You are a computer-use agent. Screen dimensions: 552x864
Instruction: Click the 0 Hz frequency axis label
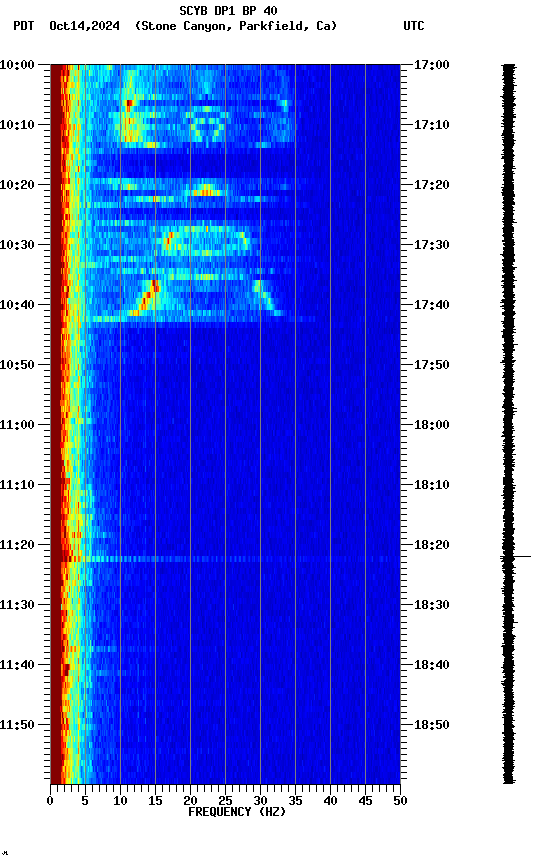[x=50, y=801]
